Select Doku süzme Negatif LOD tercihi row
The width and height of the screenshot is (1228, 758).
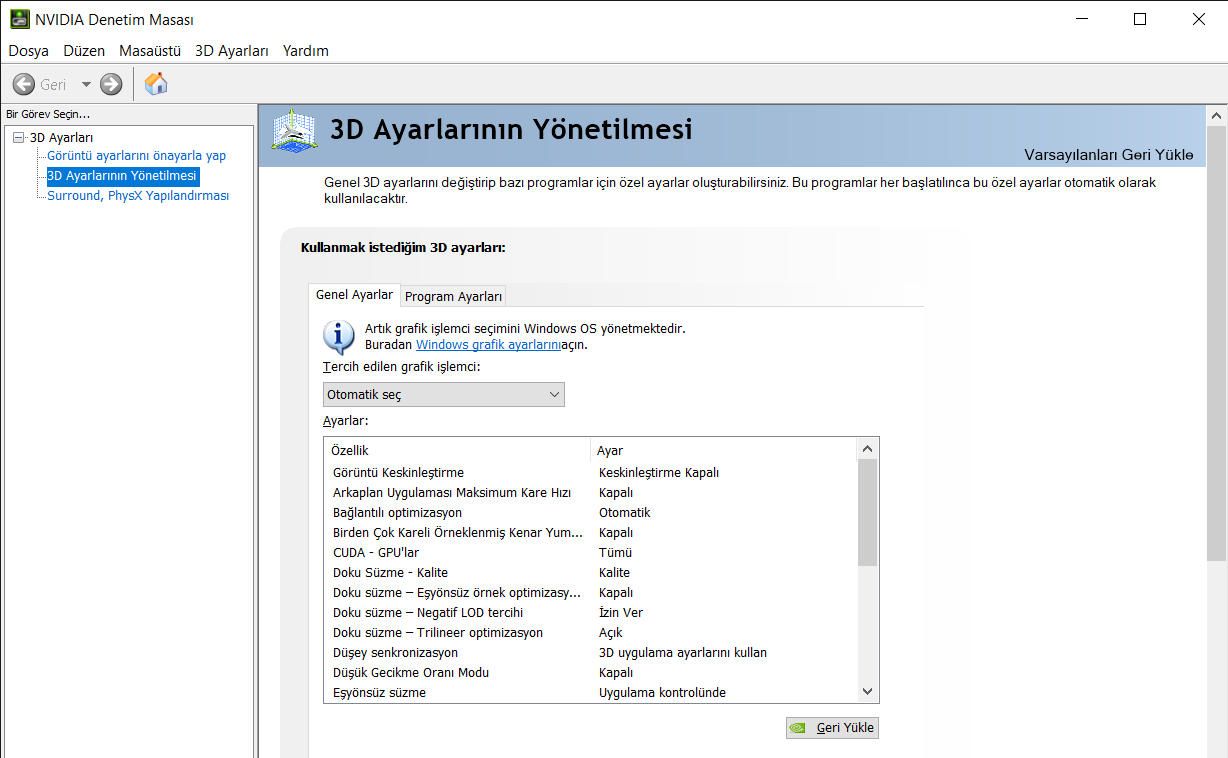[x=591, y=612]
